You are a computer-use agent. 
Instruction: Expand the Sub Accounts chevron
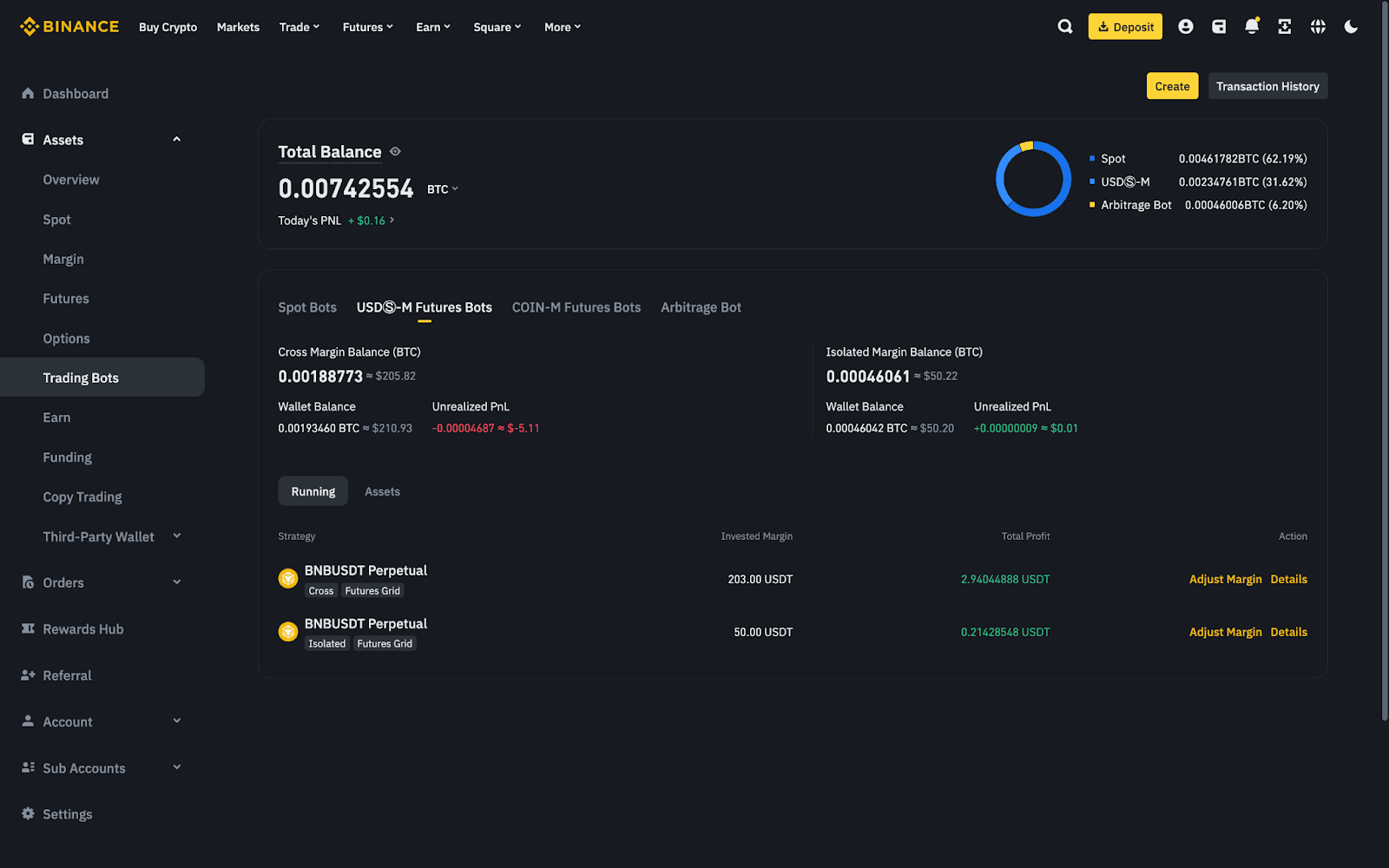coord(177,767)
